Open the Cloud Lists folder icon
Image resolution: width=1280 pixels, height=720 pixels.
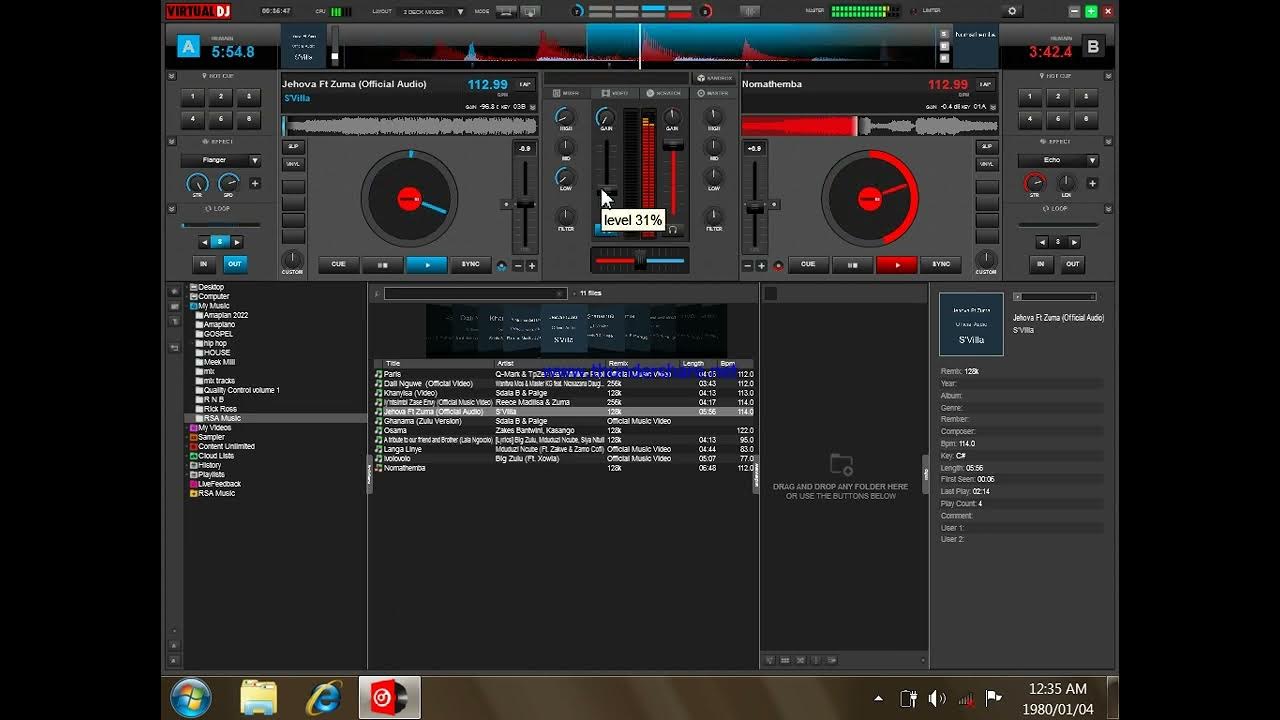(x=194, y=456)
